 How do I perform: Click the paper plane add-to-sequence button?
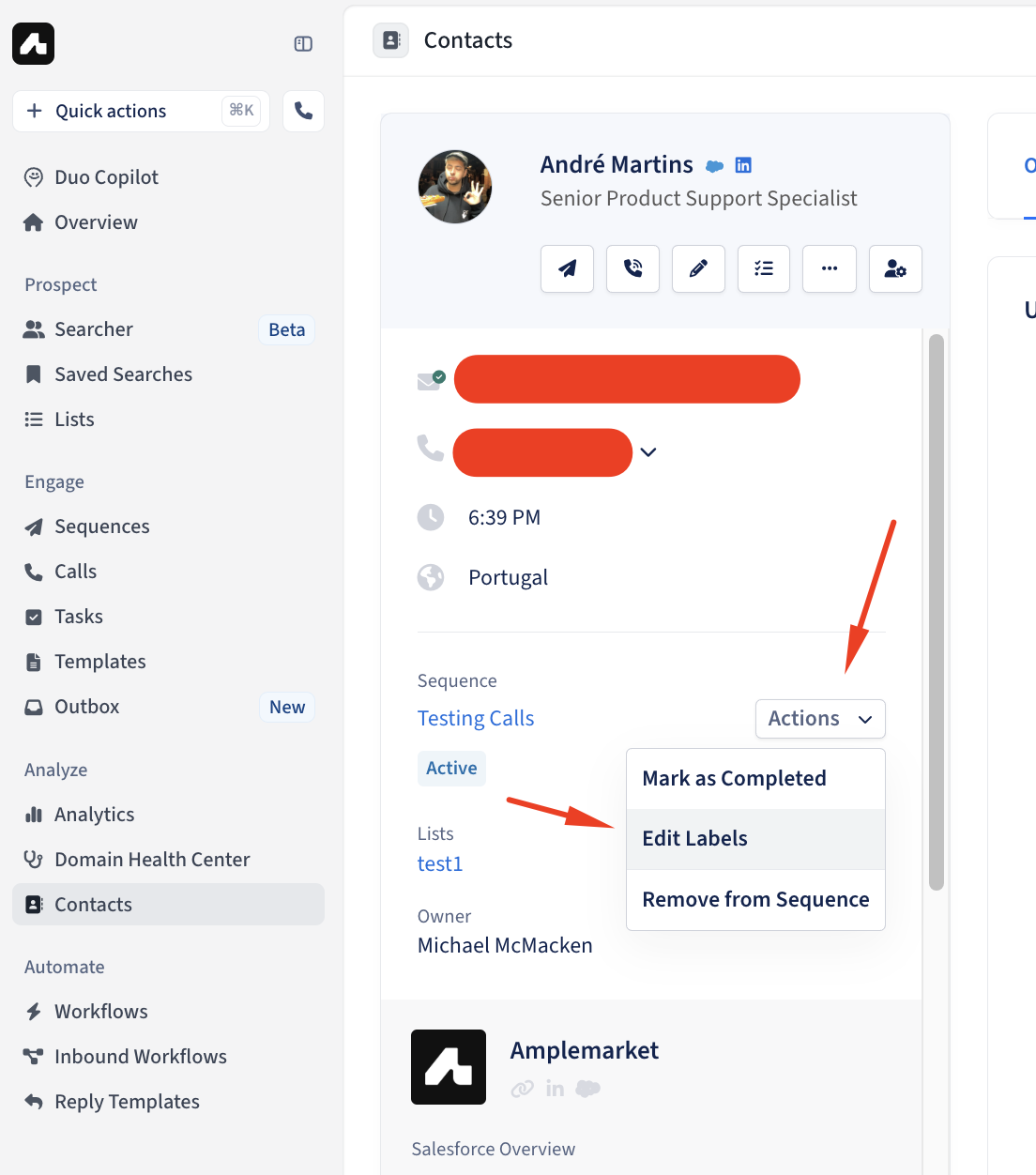click(568, 269)
